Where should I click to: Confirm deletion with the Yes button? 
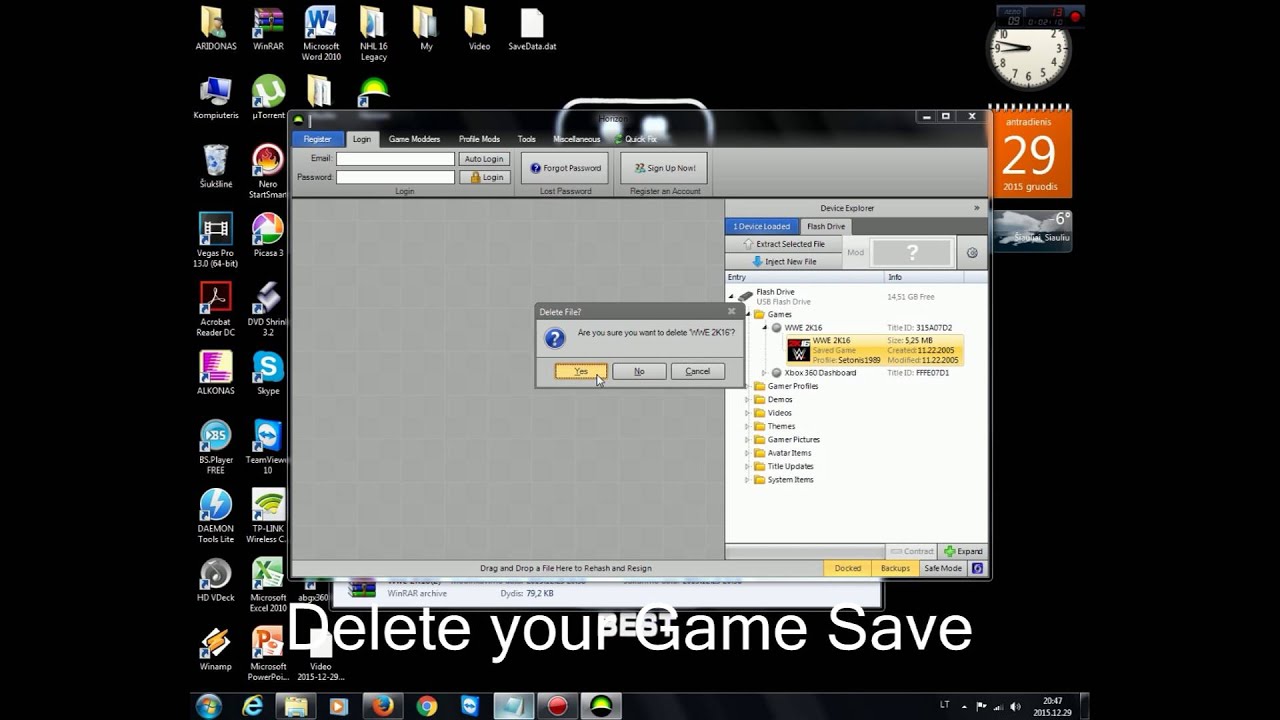[x=581, y=371]
